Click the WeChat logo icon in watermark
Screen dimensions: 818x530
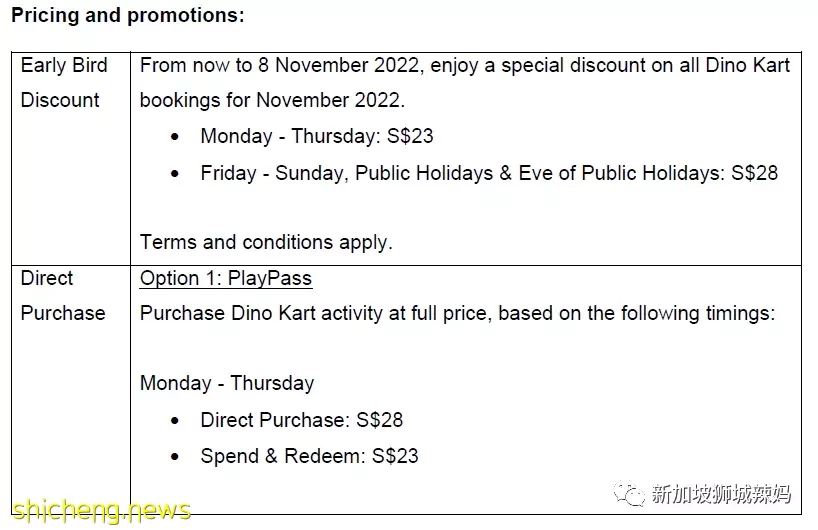(629, 493)
